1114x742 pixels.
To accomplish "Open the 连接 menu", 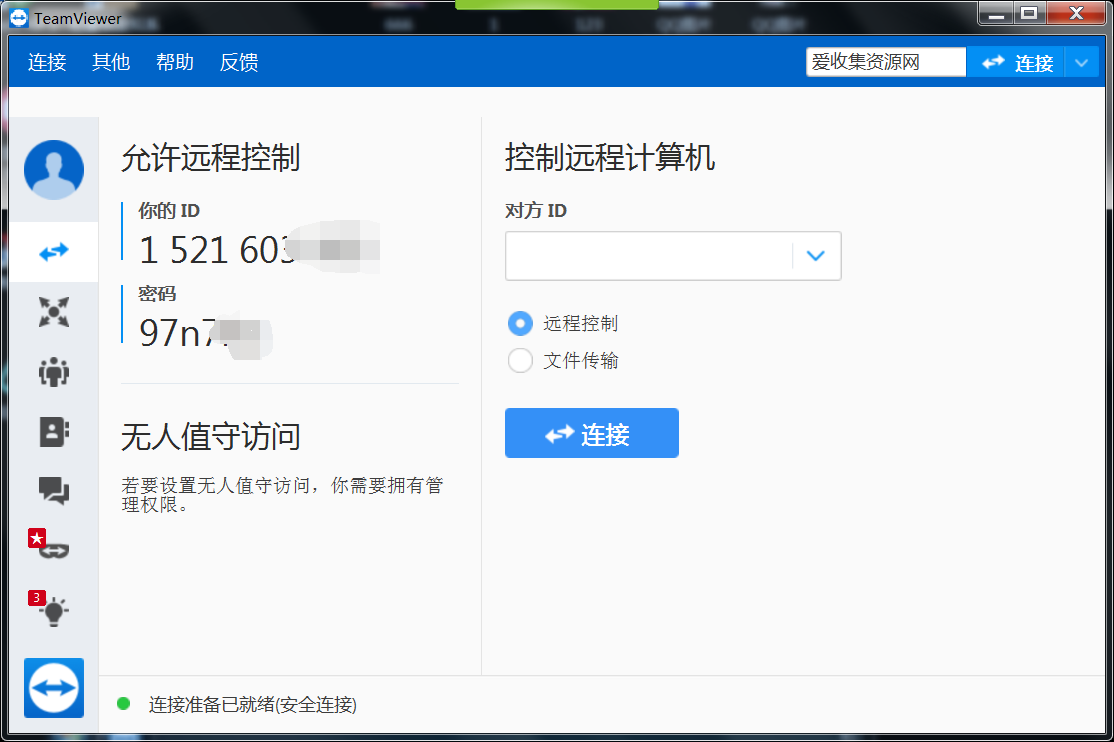I will coord(47,62).
